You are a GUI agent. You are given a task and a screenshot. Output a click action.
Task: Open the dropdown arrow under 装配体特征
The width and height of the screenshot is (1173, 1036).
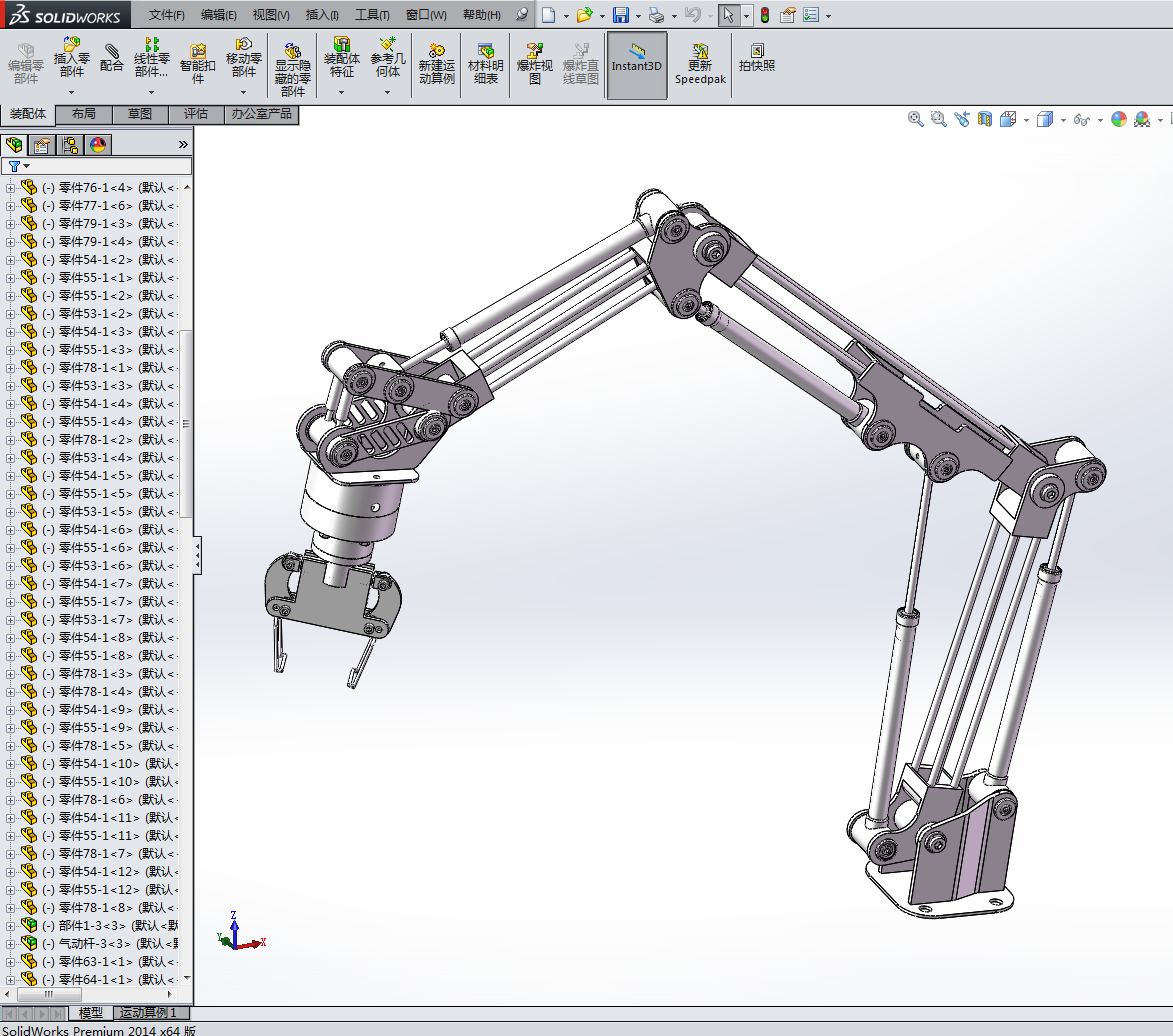(x=341, y=93)
